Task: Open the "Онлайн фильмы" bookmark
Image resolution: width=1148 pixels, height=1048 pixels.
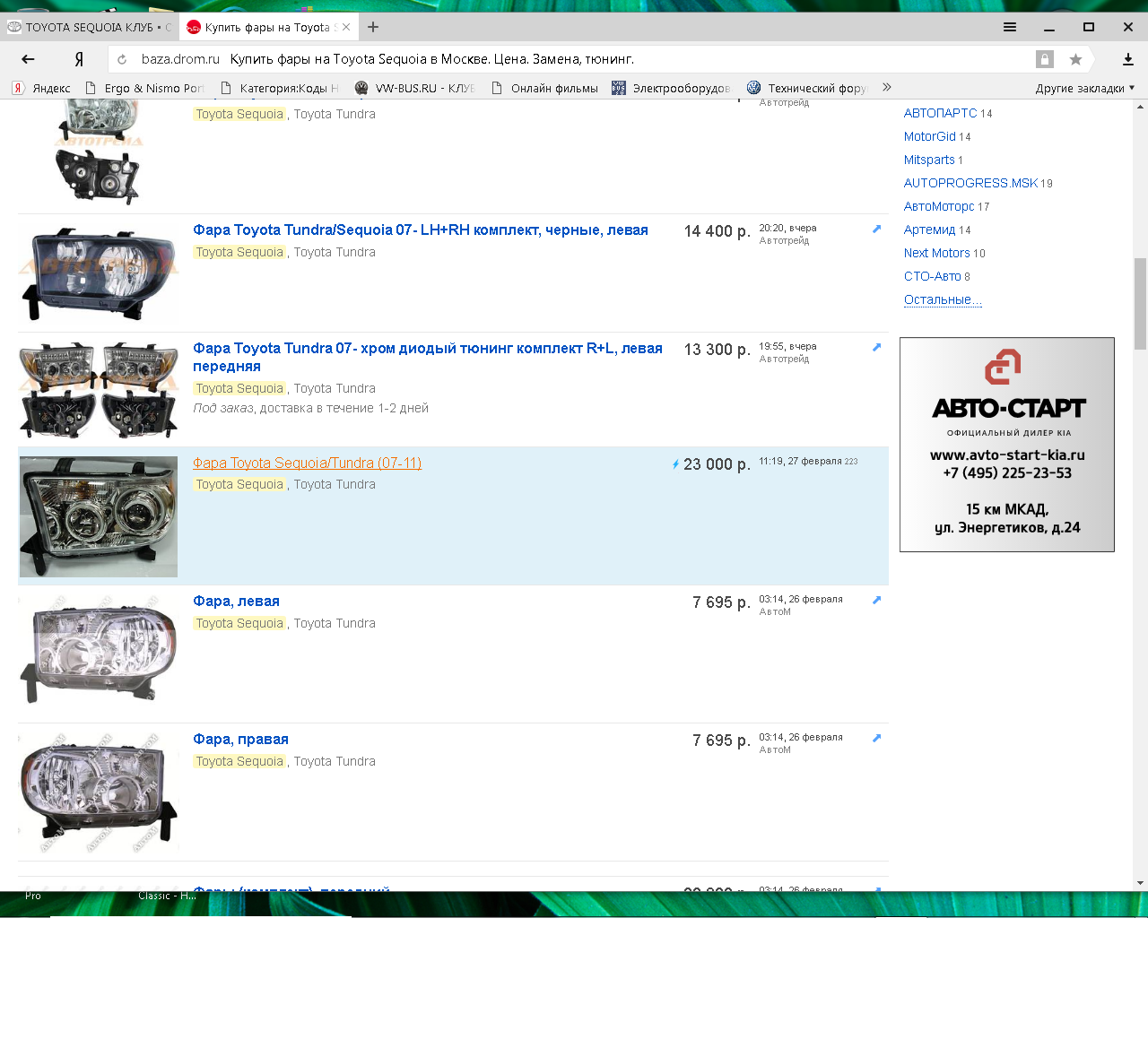Action: tap(553, 88)
